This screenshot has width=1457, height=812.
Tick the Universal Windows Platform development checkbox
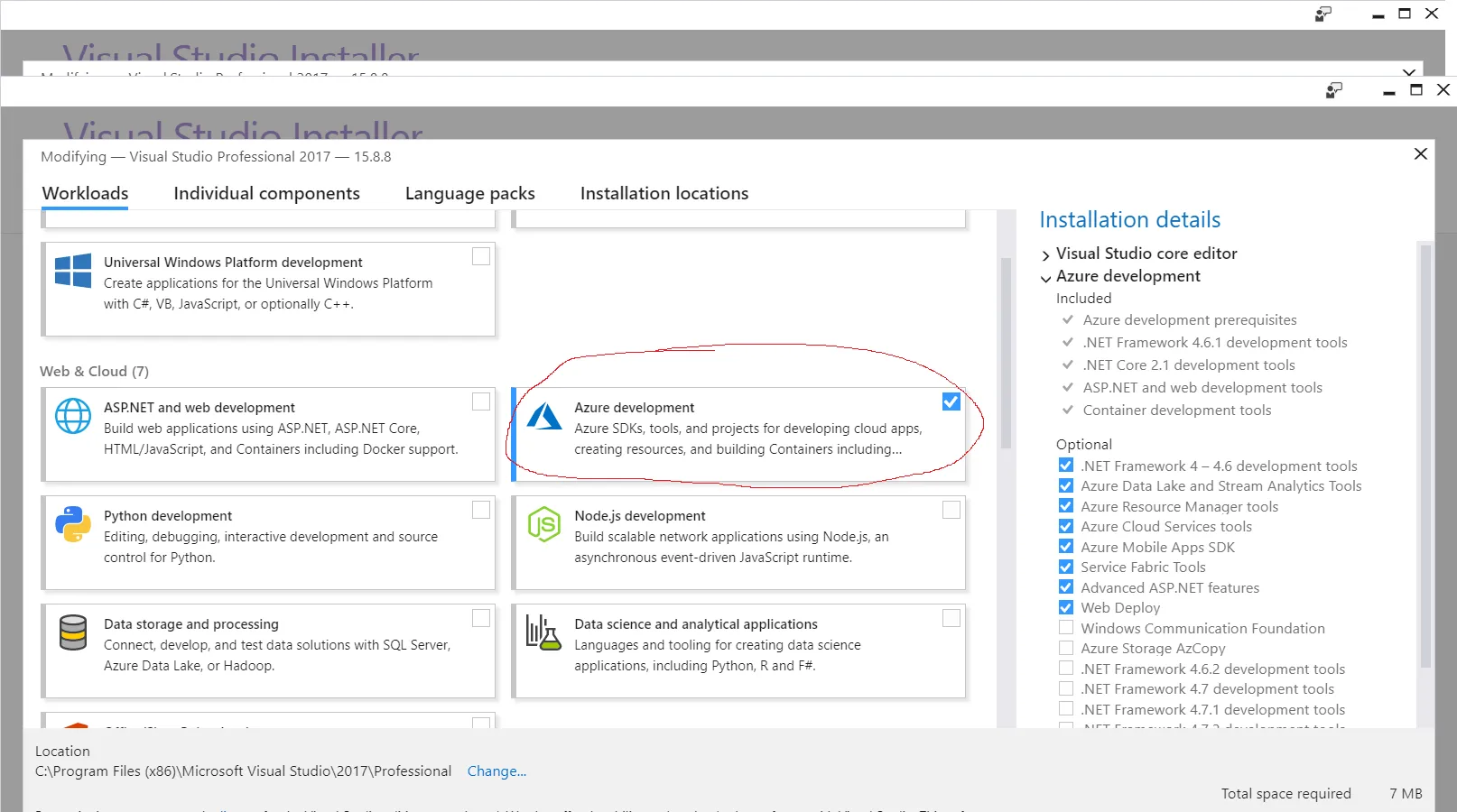pyautogui.click(x=481, y=256)
